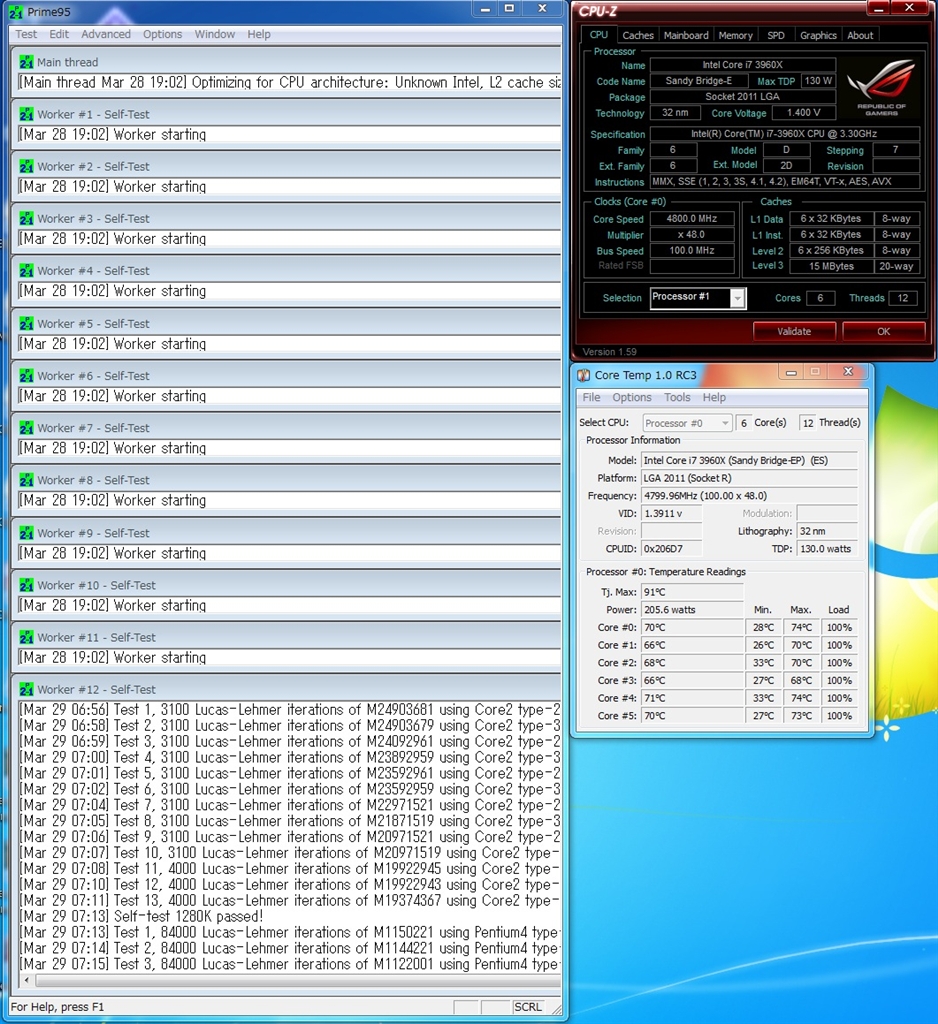Click the Core Temp thermometer title icon
Viewport: 938px width, 1024px height.
tap(584, 375)
